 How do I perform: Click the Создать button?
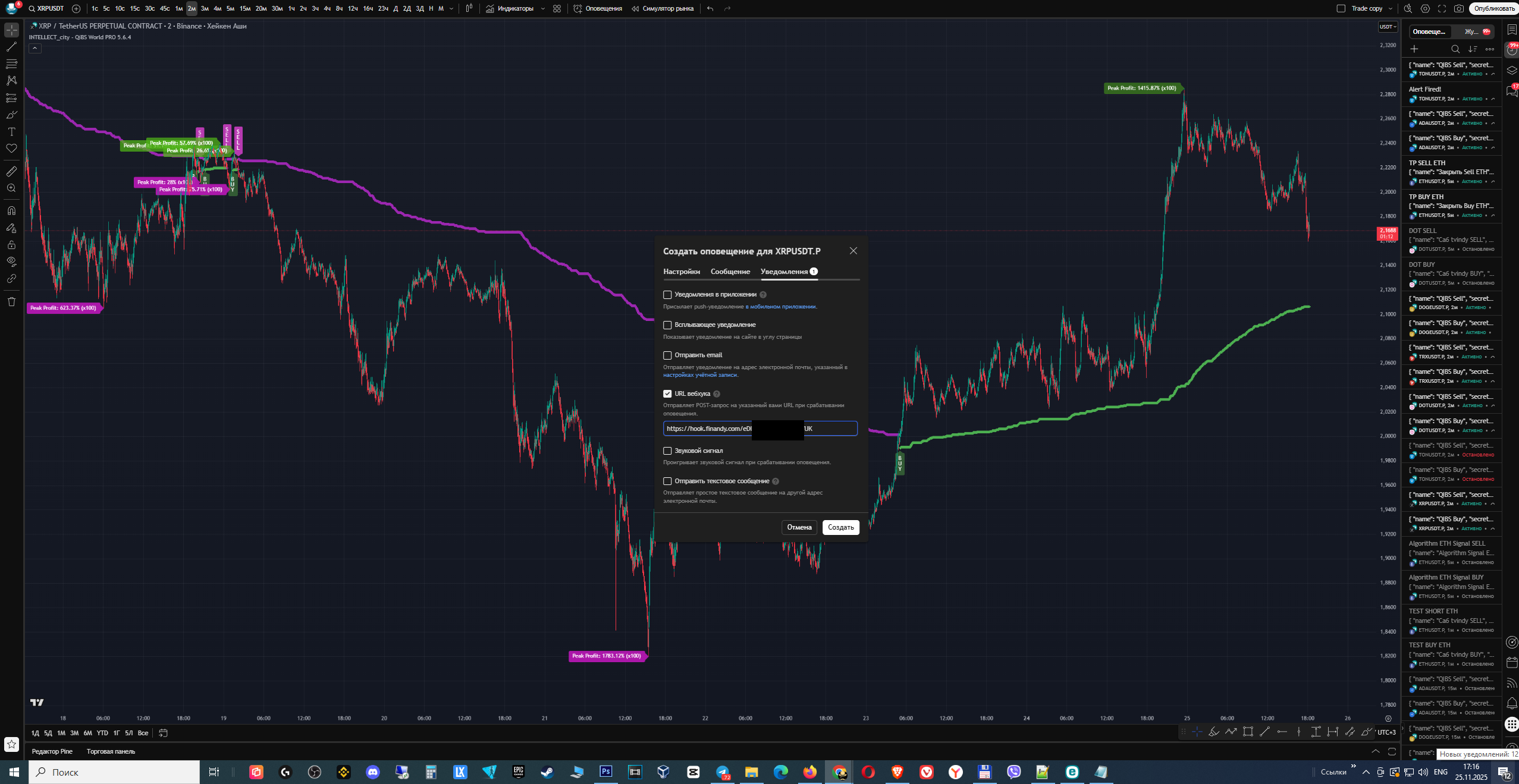coord(840,527)
